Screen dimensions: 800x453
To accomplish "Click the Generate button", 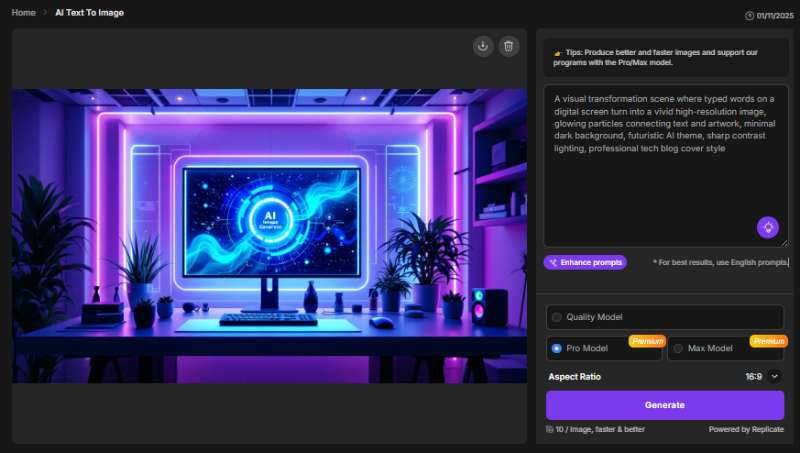I will 665,405.
